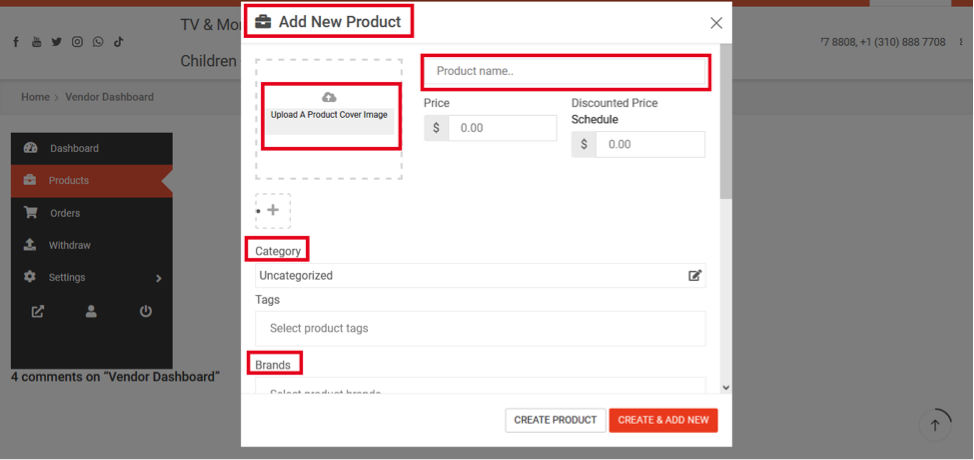Click the cloud upload icon for cover image
This screenshot has height=460, width=974.
tap(329, 97)
